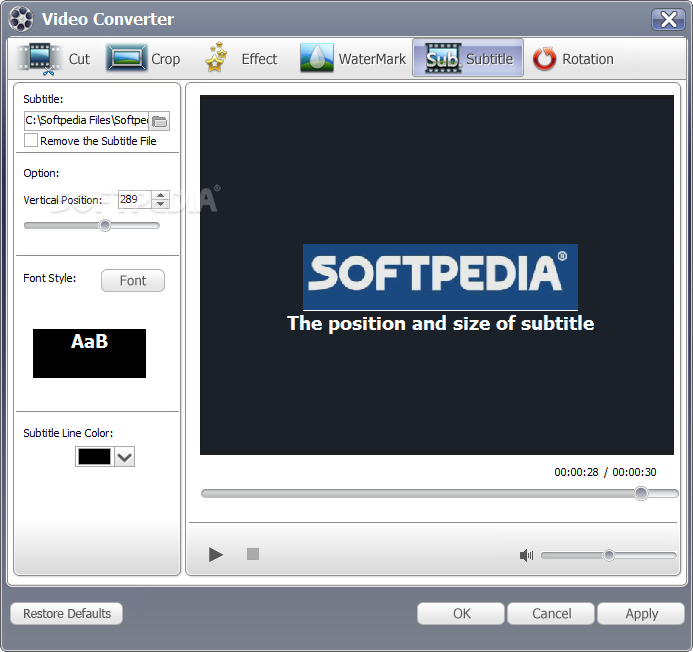
Task: Click the 00:00:28 elapsed time text
Action: pos(576,472)
